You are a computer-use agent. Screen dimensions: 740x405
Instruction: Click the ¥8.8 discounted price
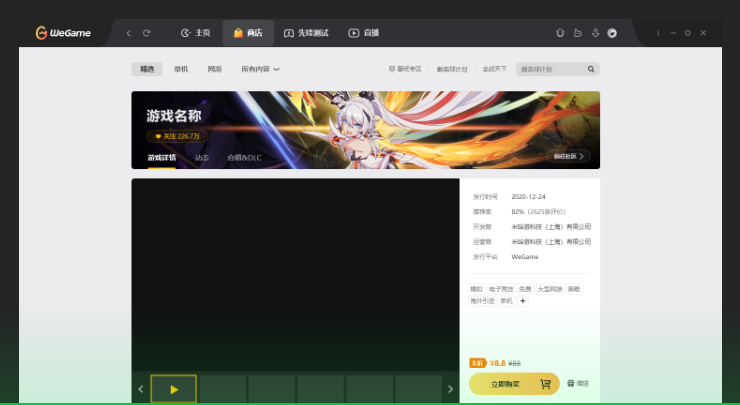click(497, 363)
